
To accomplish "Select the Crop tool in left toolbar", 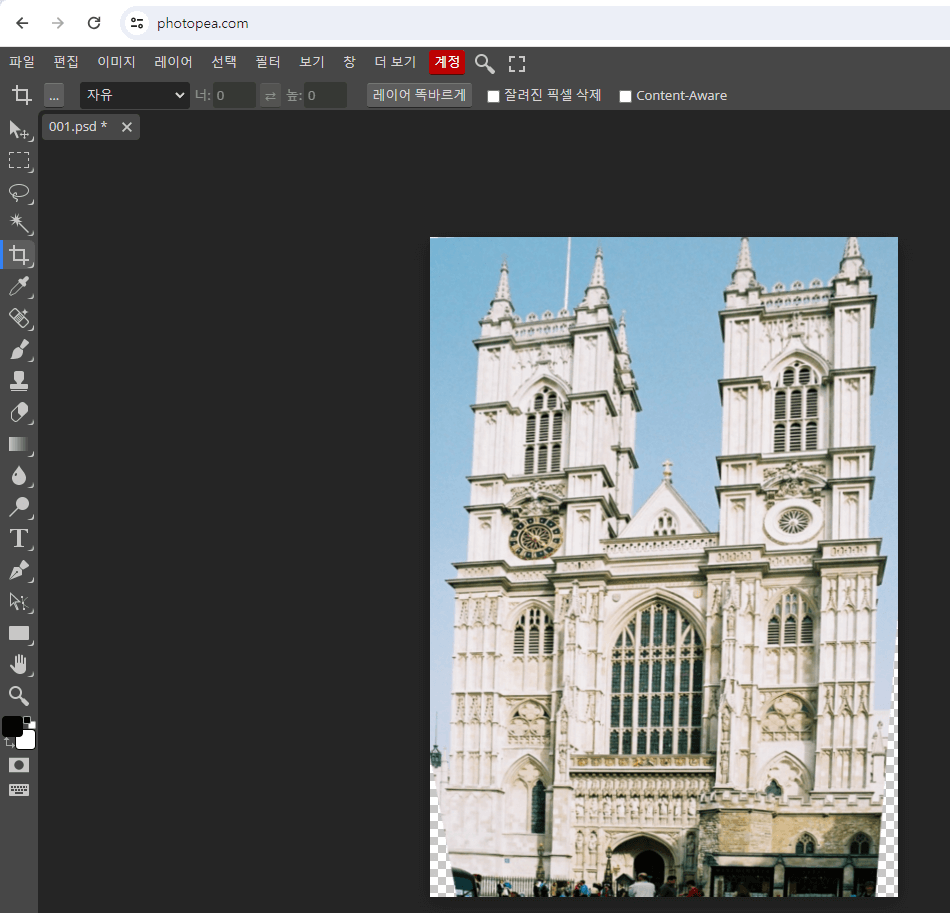I will pos(19,255).
